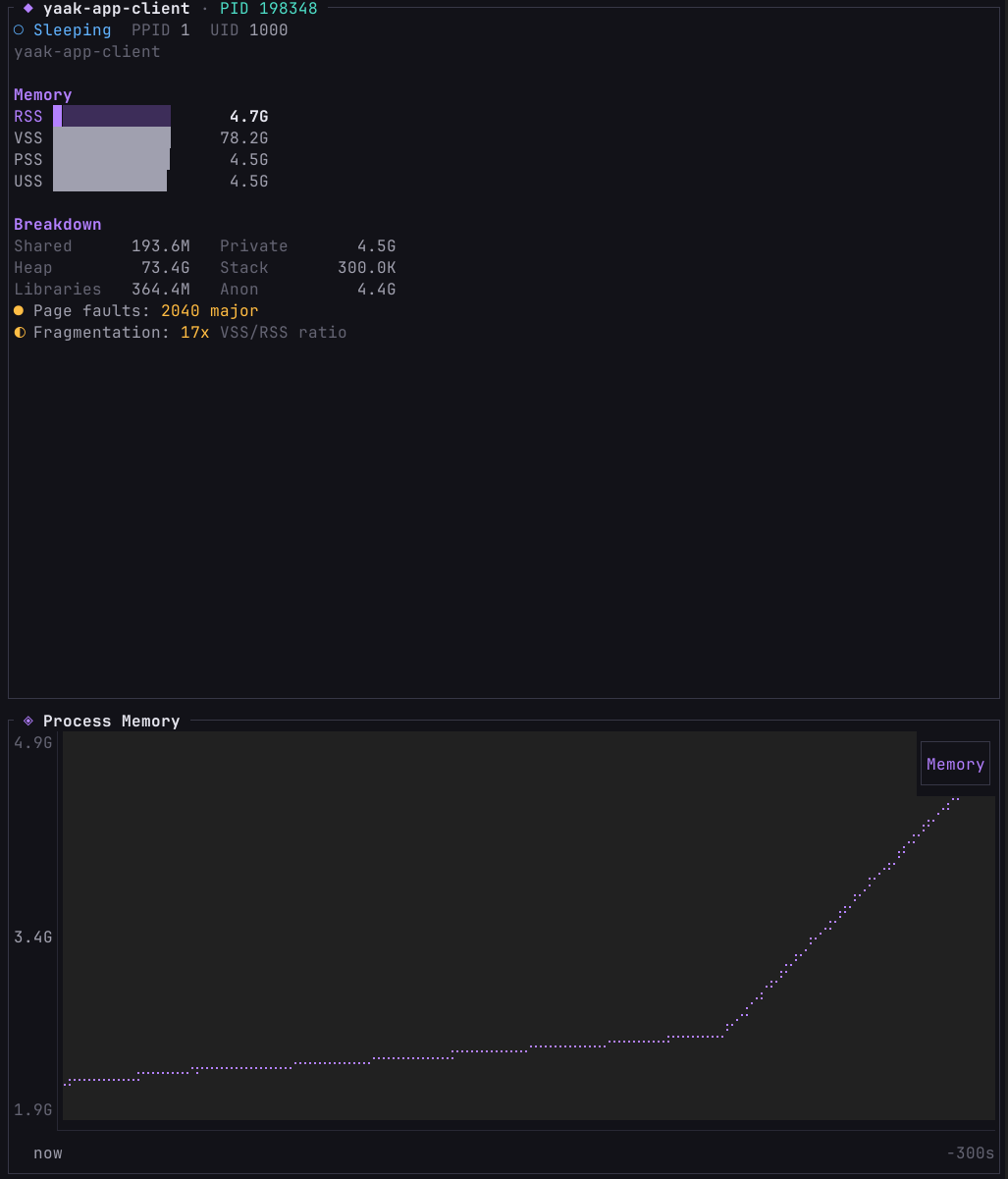Click the Anon label in Breakdown
Screen dimensions: 1008x1179
(239, 290)
